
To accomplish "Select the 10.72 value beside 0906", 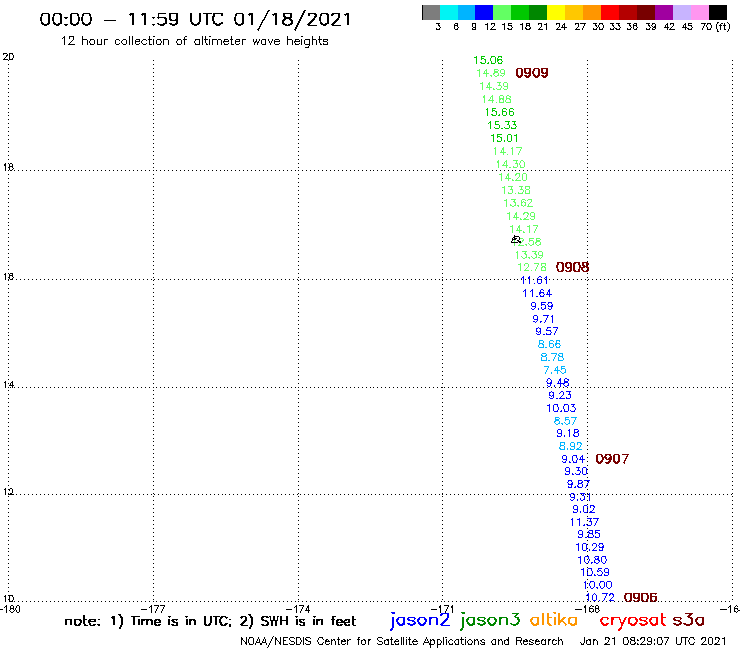I will (x=600, y=598).
